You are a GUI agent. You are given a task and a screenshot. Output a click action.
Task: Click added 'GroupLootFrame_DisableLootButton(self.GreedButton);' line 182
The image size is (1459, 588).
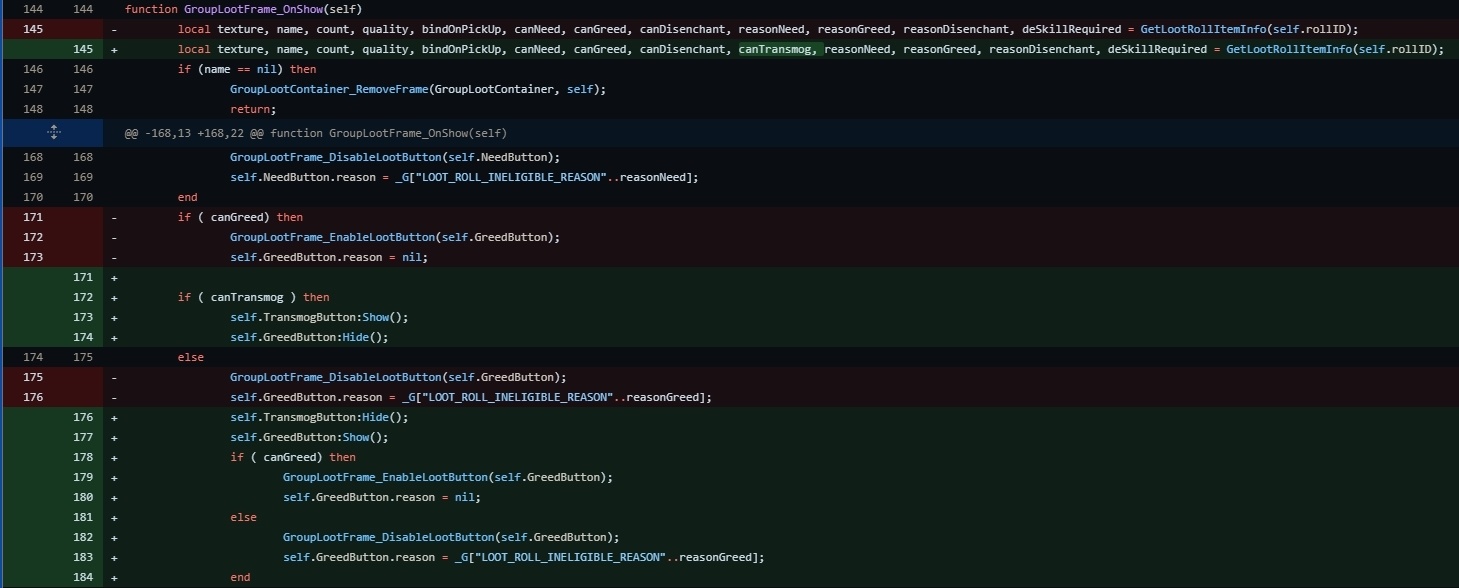[x=452, y=537]
